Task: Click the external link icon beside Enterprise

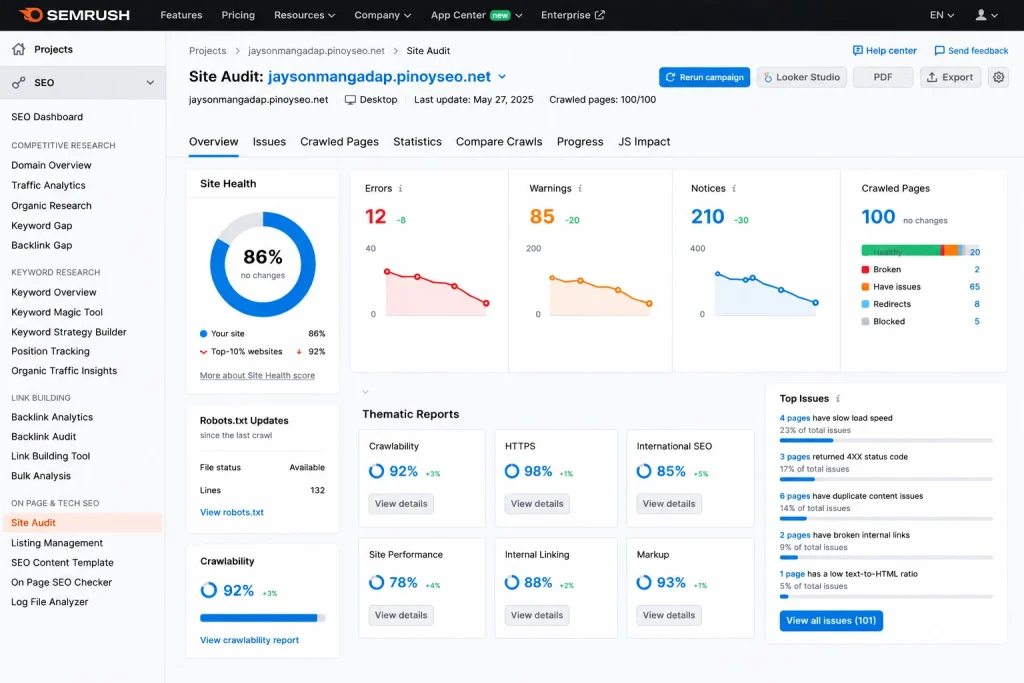Action: tap(600, 14)
